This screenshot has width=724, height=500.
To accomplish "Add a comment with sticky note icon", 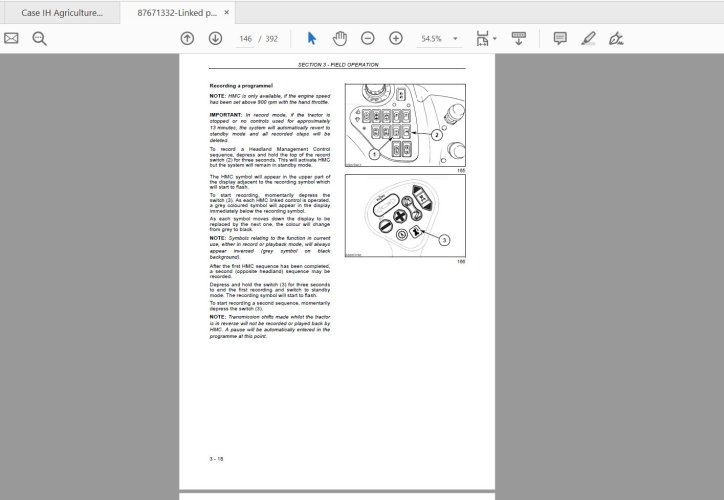I will coord(560,38).
